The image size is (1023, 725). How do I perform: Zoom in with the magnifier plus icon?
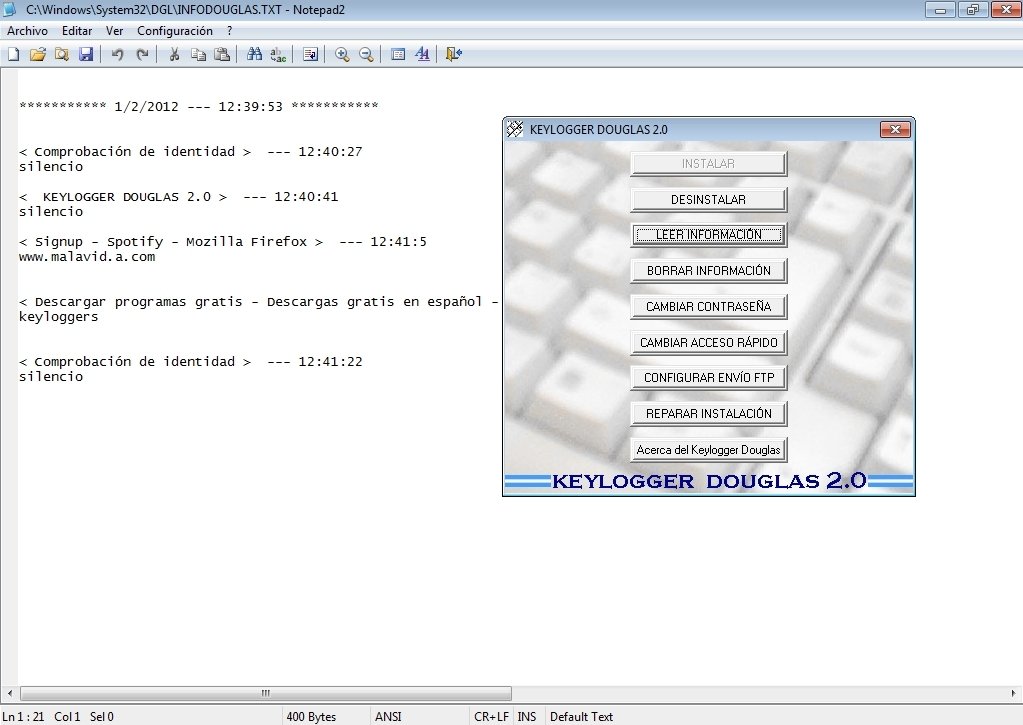342,55
